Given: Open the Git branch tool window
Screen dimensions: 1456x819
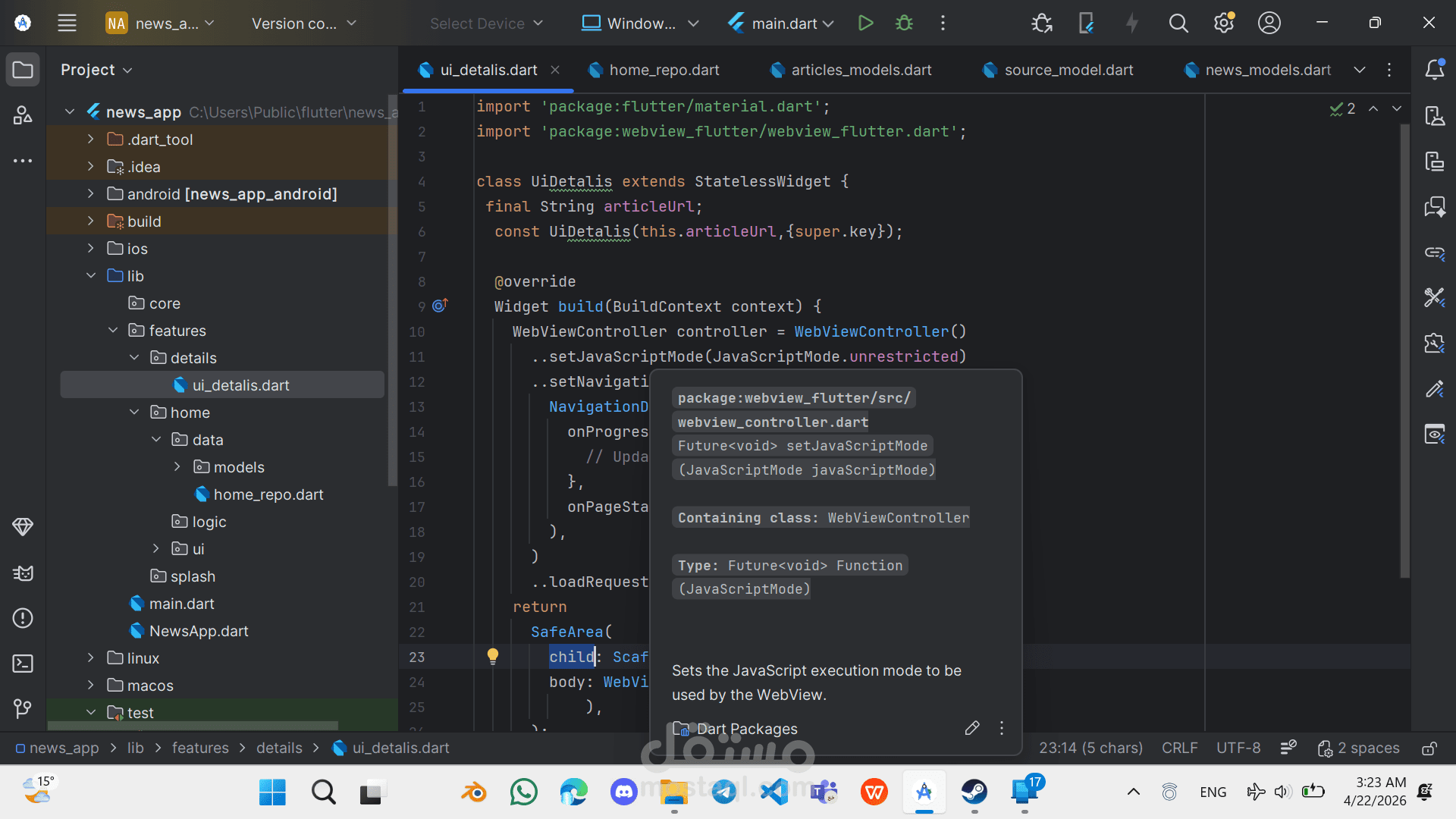Looking at the screenshot, I should point(23,708).
